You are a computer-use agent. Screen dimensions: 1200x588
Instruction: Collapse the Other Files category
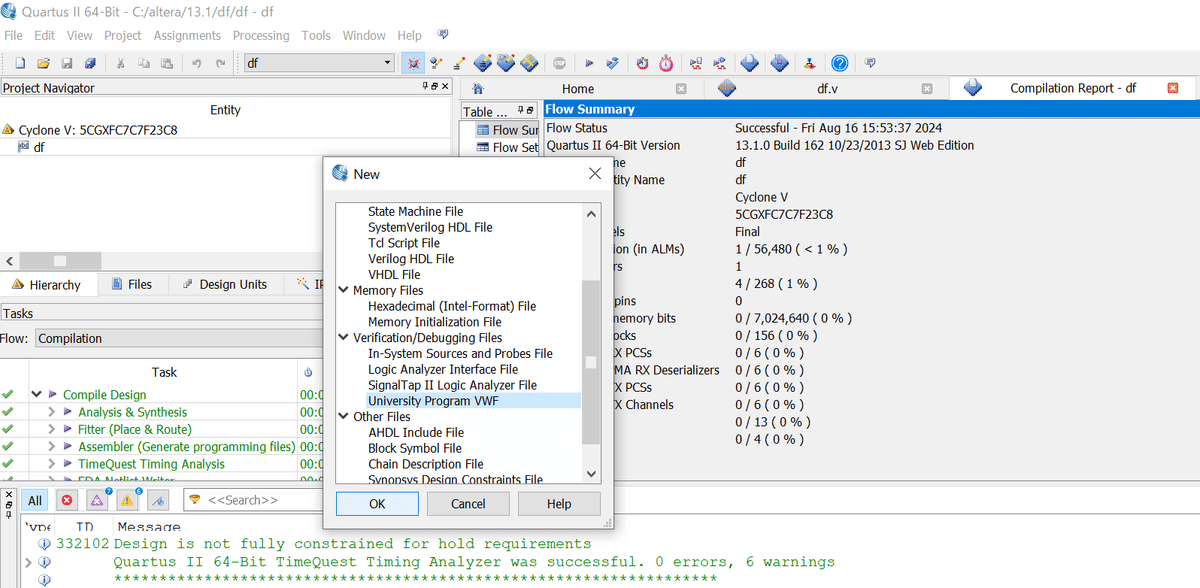(x=345, y=417)
